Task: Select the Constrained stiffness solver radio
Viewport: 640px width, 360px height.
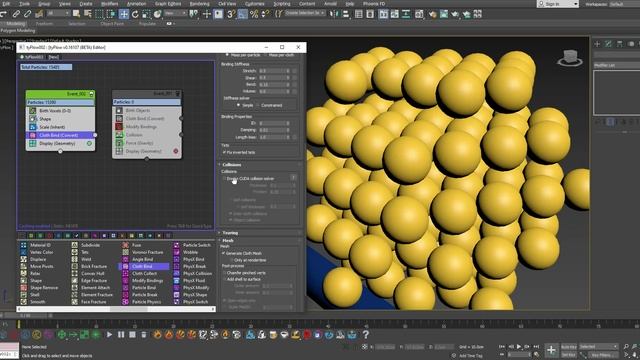Action: tap(258, 105)
